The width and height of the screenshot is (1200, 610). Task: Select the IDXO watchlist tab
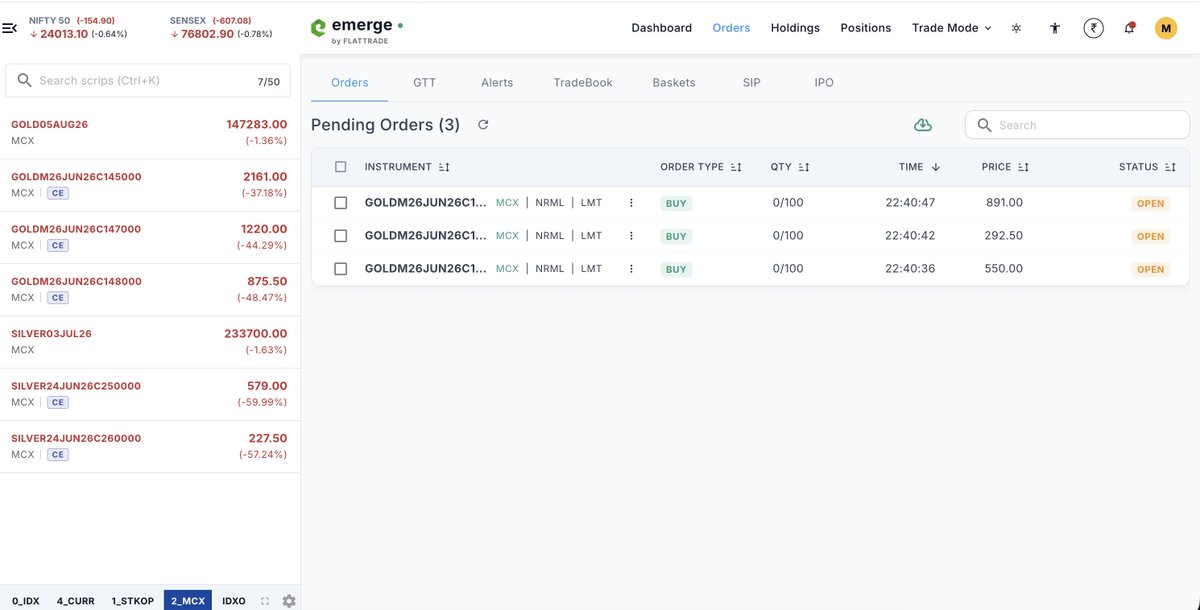click(x=234, y=601)
